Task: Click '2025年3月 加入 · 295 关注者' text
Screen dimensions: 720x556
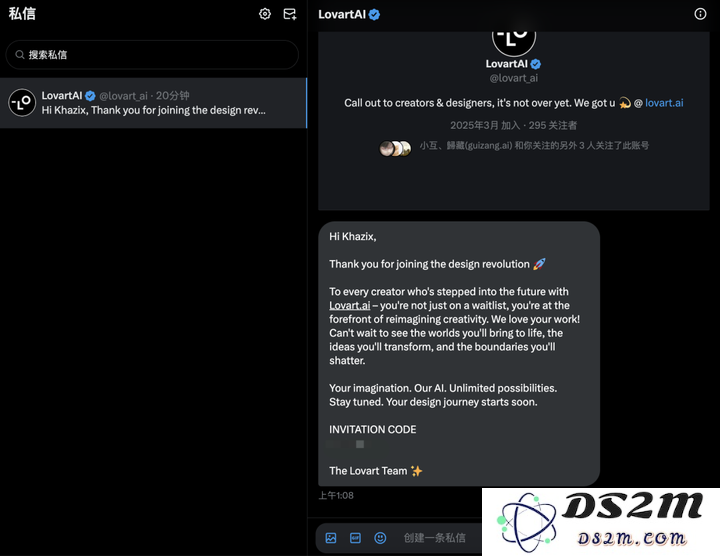Action: click(513, 125)
